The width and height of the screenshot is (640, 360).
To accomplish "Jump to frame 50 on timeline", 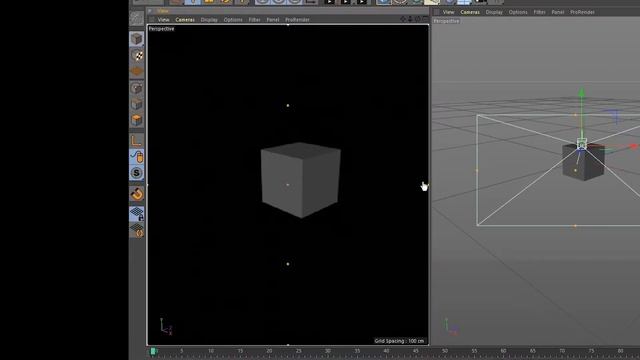I will pos(445,351).
